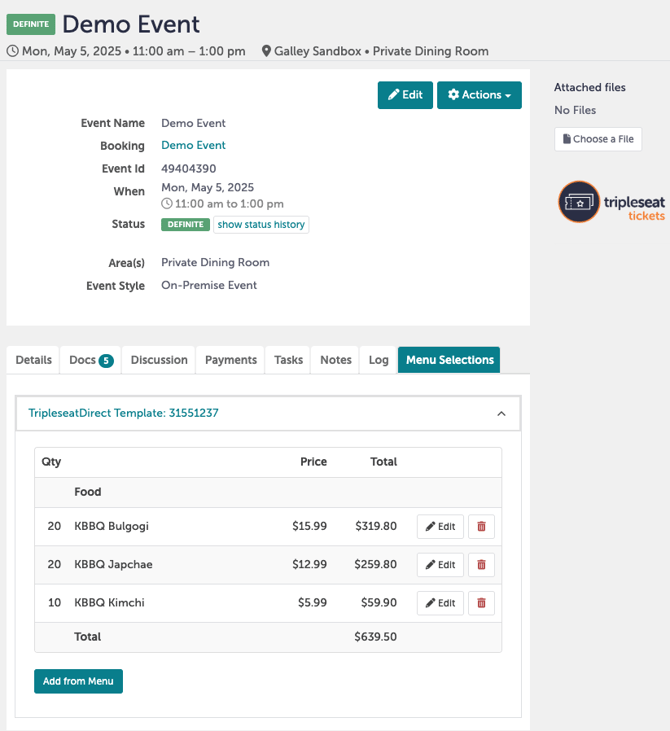Collapse the TripleseatDirect Template section chevron
This screenshot has height=731, width=670.
click(501, 413)
